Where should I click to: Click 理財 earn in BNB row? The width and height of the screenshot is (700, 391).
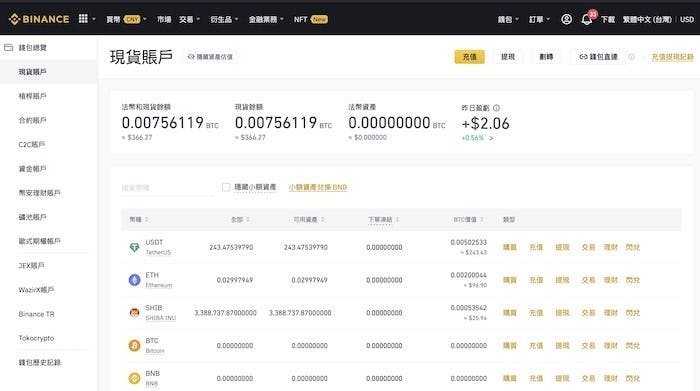point(610,378)
